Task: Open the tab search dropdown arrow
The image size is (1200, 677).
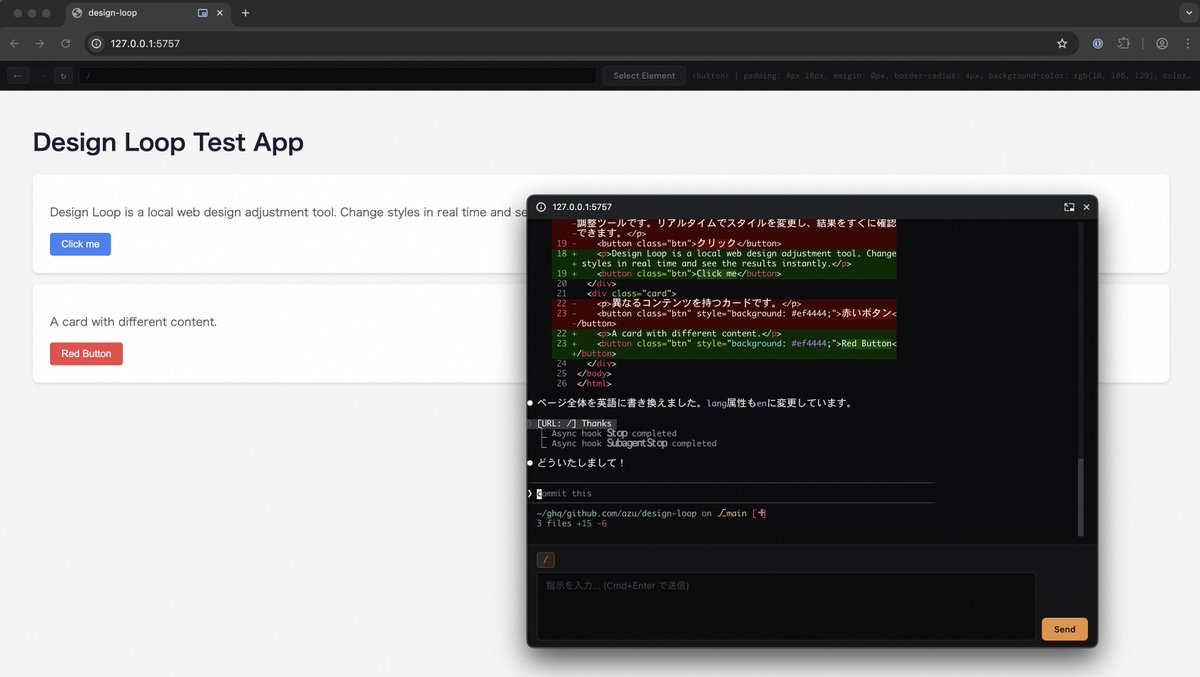Action: [x=1187, y=13]
